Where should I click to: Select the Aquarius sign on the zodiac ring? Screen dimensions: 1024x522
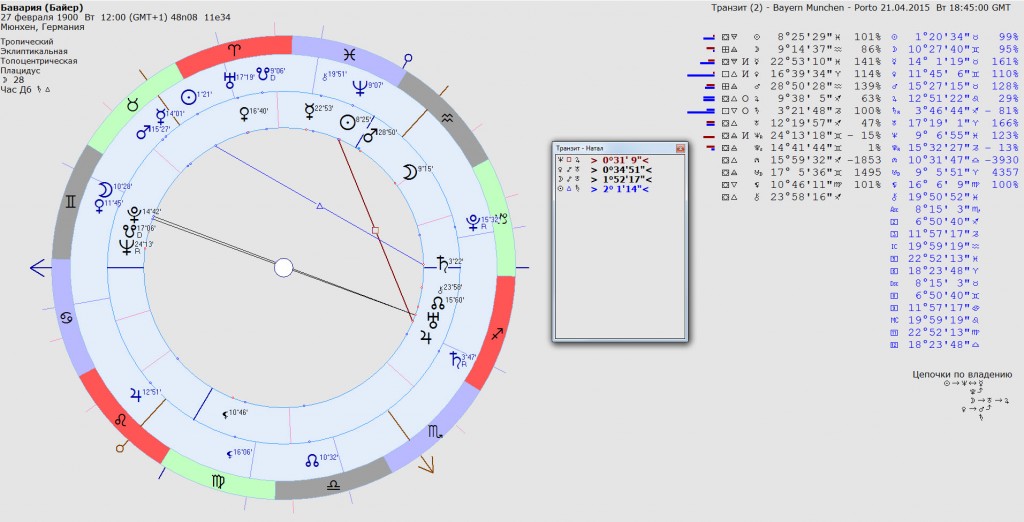(447, 118)
